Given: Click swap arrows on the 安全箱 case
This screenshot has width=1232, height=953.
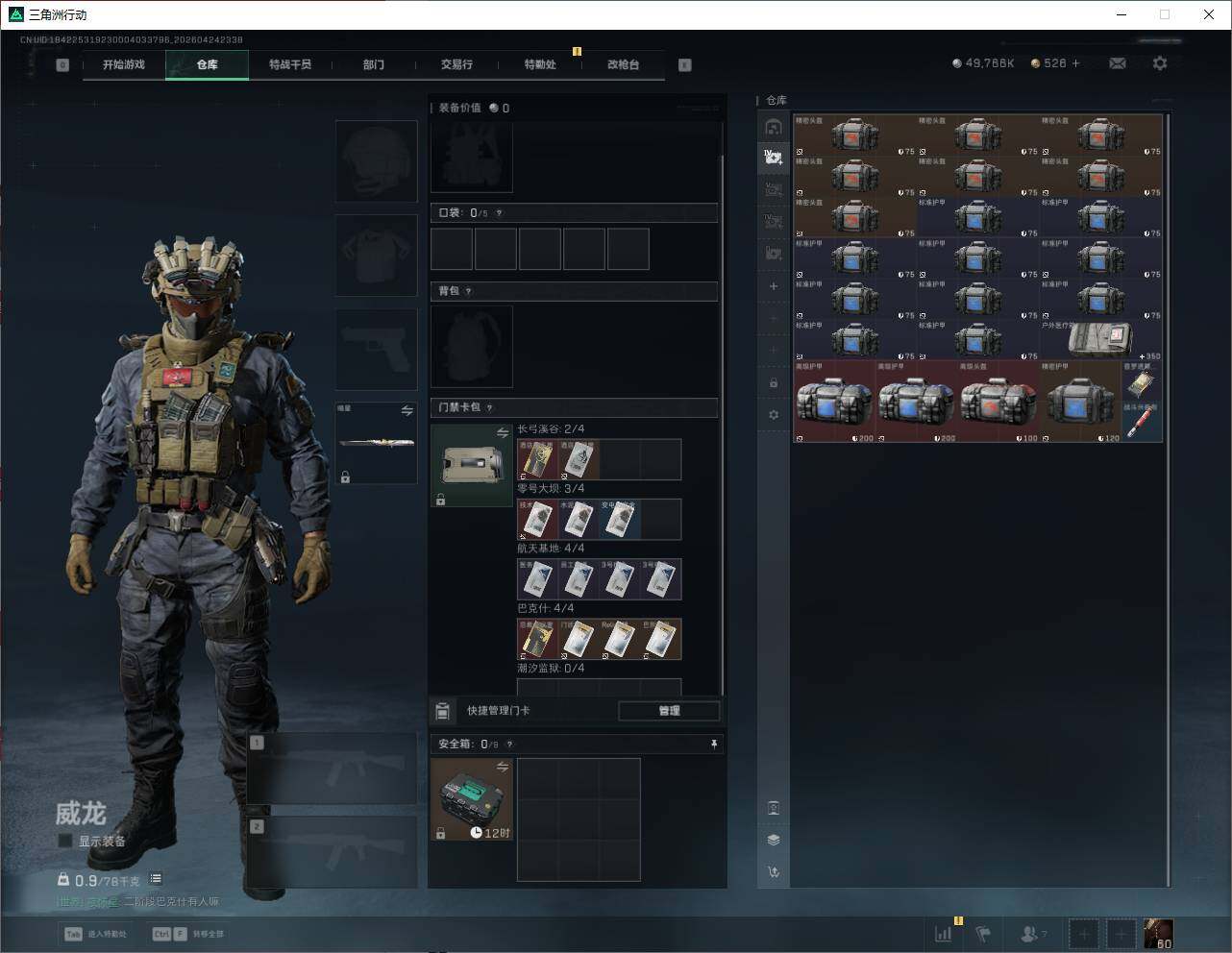Looking at the screenshot, I should (x=502, y=767).
